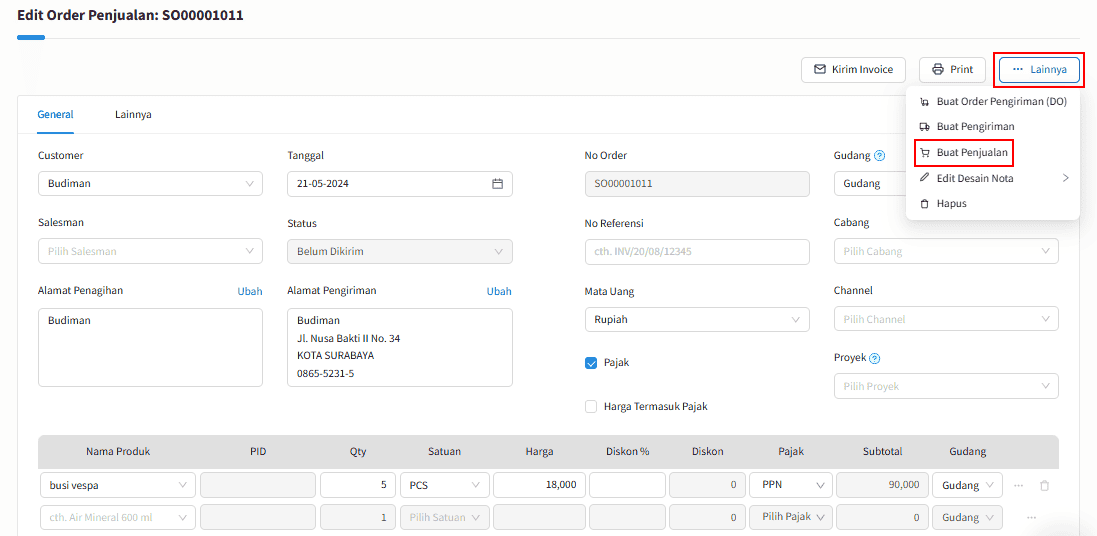Open the three-dot options on busi vespa row
1097x536 pixels.
pos(1018,485)
